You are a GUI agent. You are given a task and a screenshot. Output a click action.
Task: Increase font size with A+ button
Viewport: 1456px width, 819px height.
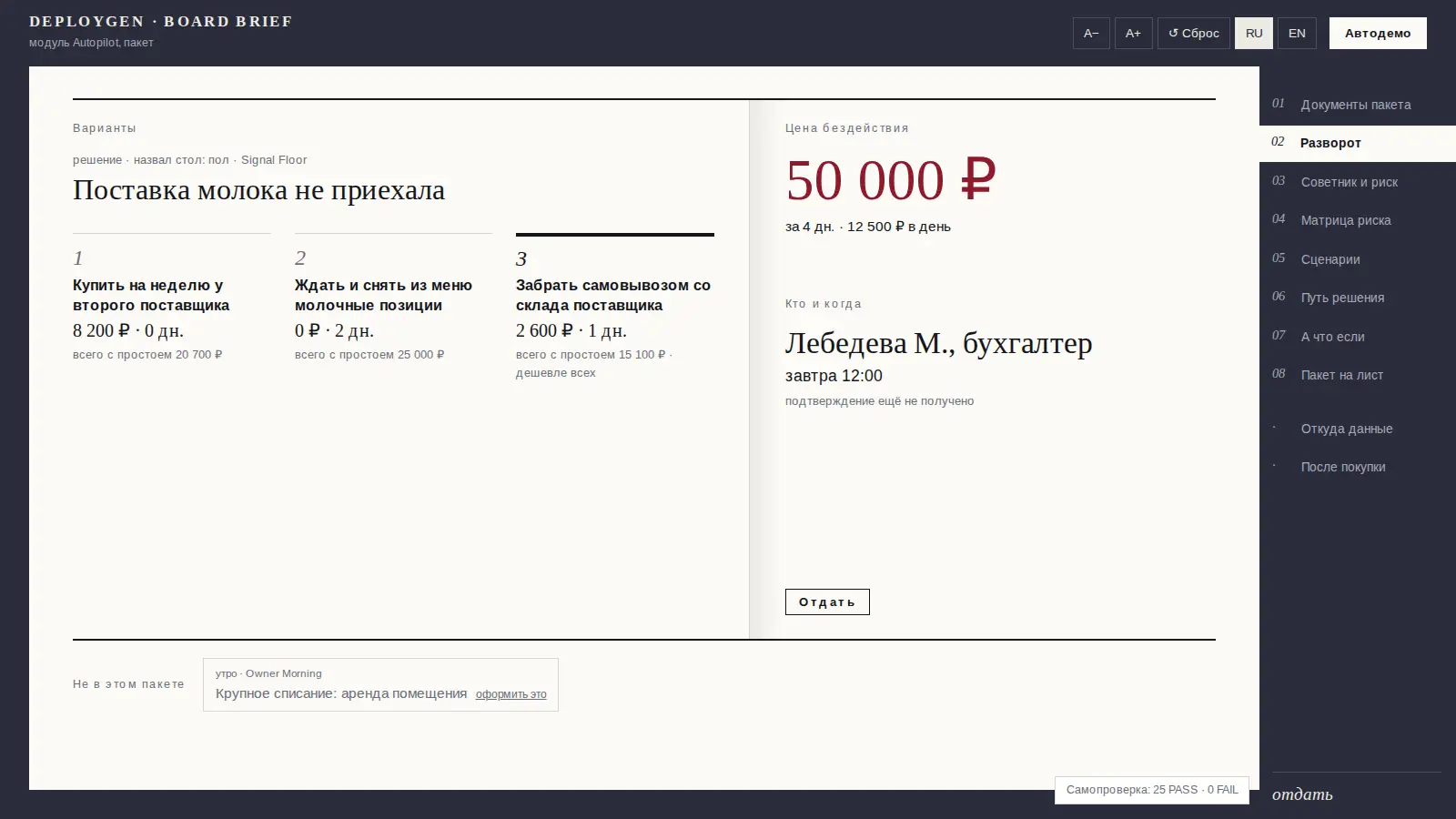coord(1133,34)
